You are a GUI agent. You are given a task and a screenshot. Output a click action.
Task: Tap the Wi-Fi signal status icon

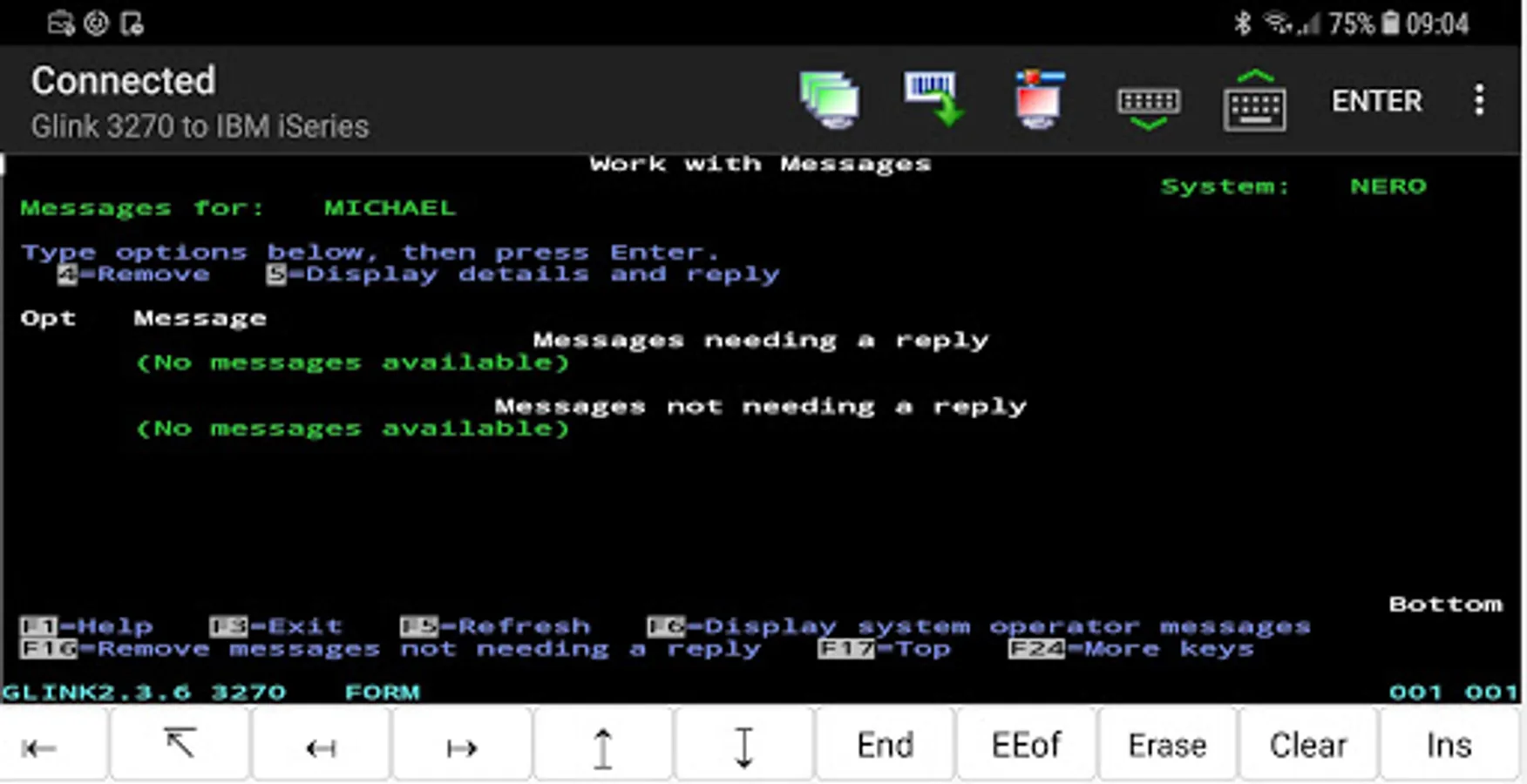1279,23
